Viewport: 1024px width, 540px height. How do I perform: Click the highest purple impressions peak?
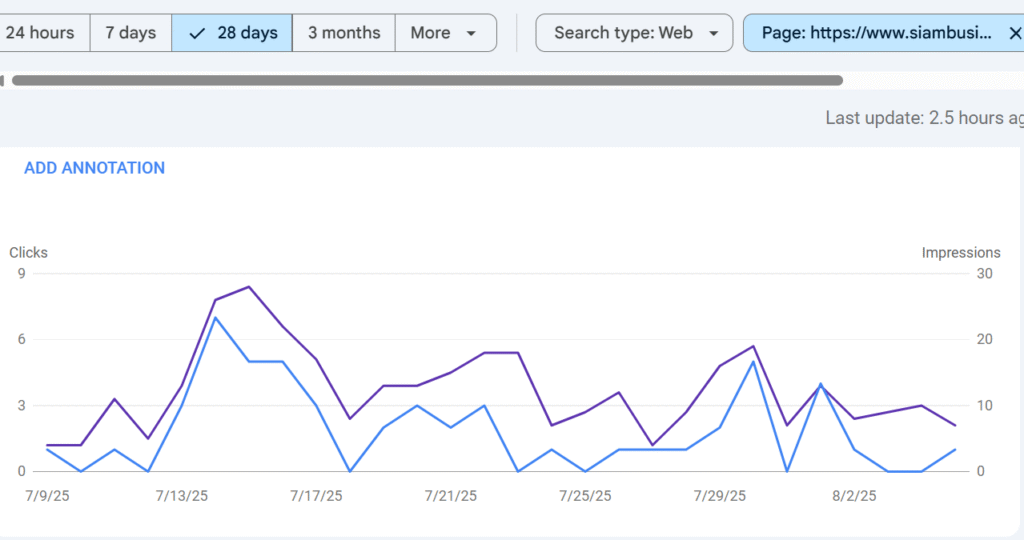coord(248,287)
